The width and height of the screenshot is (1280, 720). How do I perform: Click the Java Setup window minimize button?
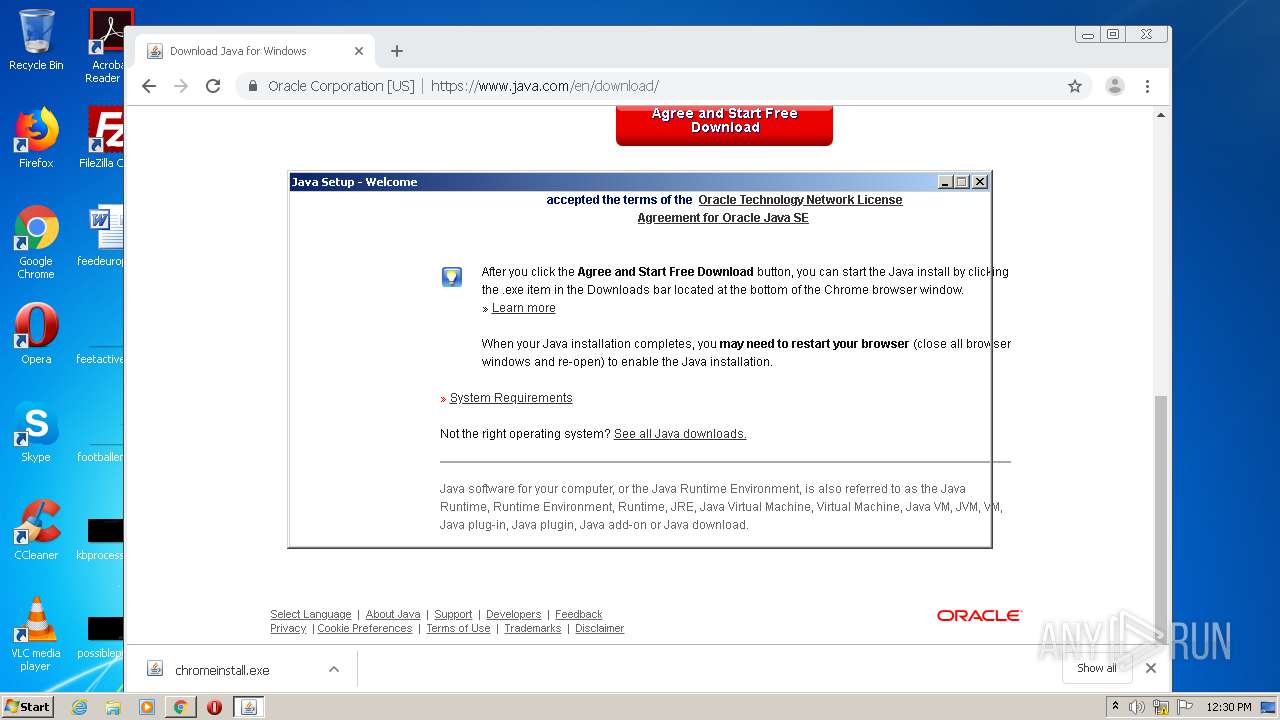click(x=945, y=182)
